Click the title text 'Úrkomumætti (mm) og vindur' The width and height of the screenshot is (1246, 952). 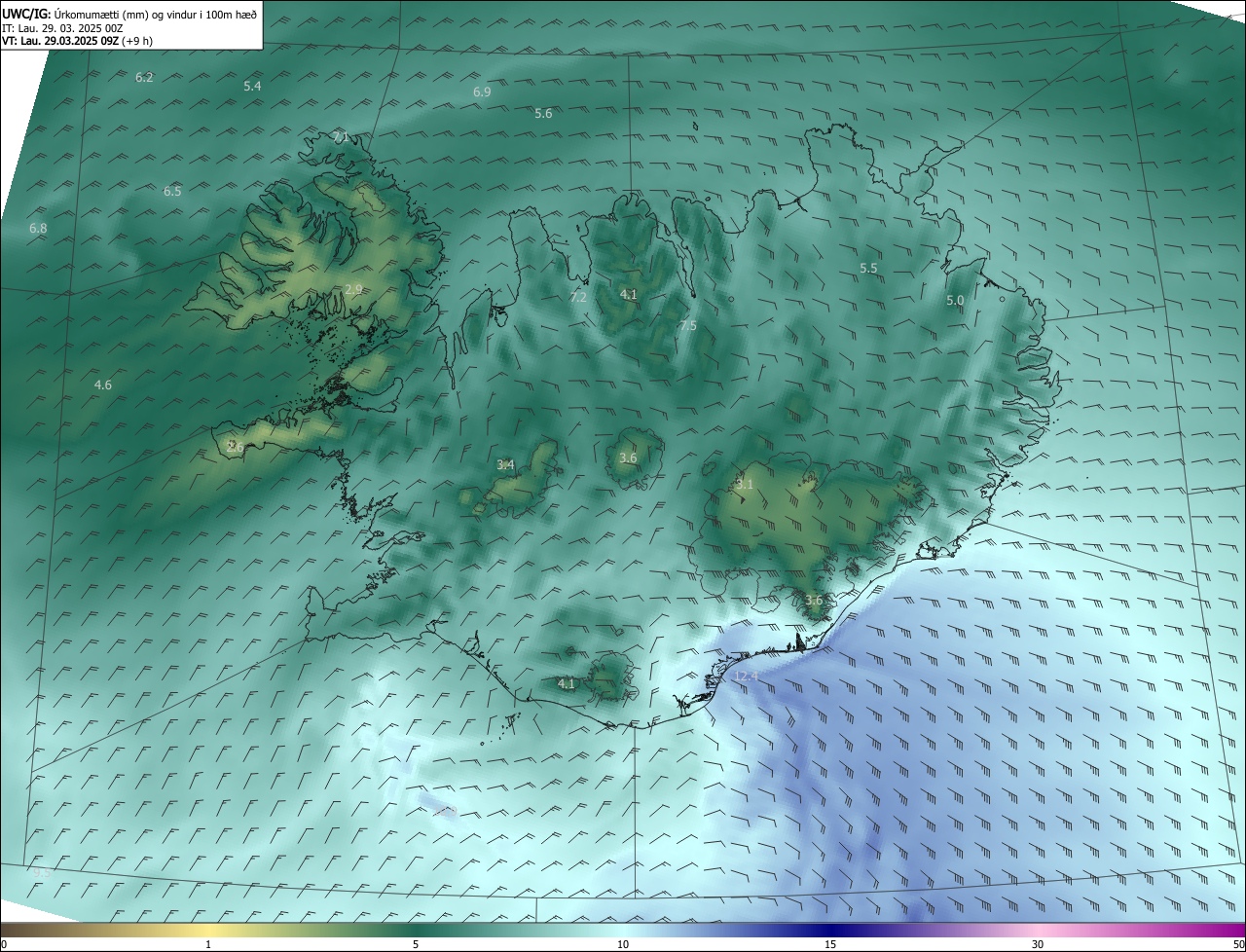(127, 15)
